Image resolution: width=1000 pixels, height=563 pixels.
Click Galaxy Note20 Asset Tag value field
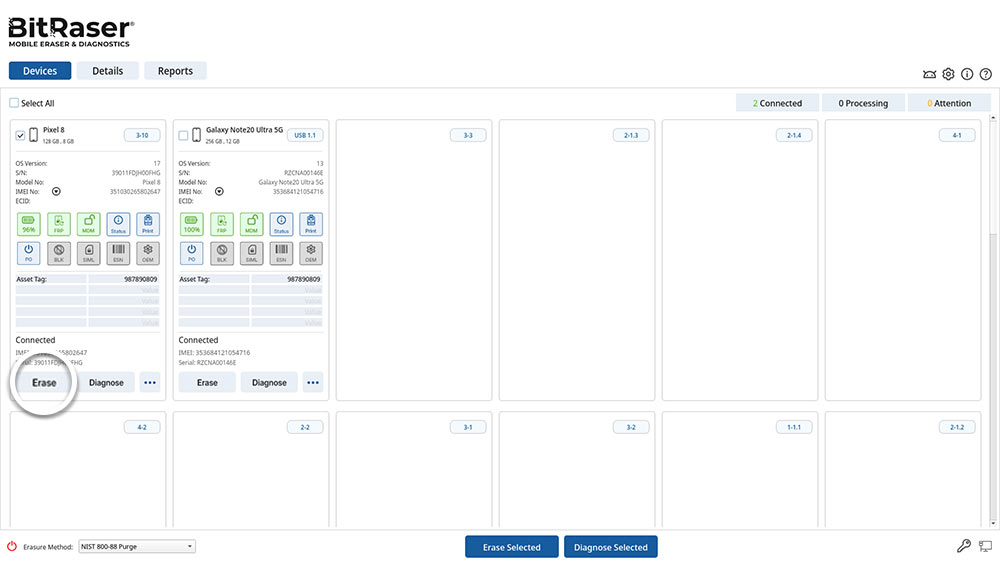287,279
